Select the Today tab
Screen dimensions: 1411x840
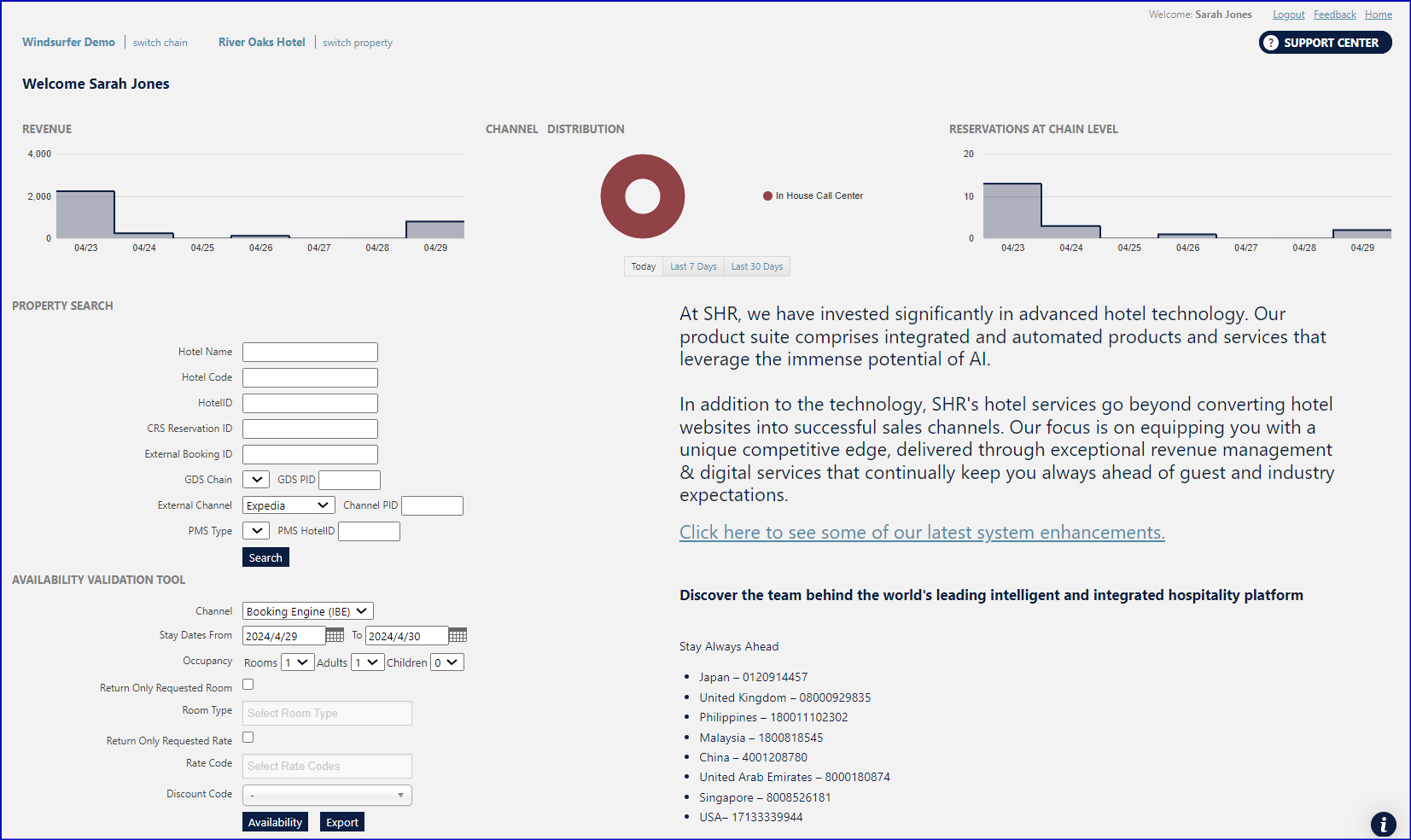644,267
